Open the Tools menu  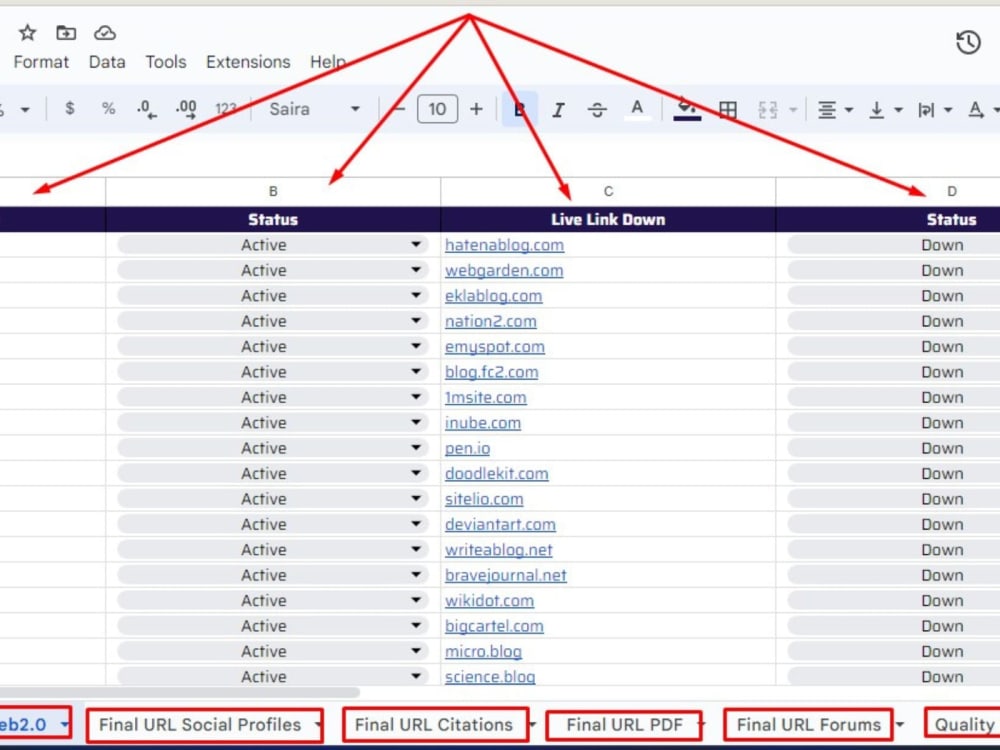[166, 62]
